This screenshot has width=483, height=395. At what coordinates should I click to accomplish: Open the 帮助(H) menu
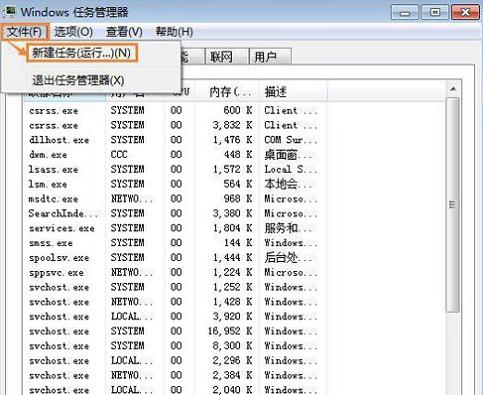coord(174,32)
